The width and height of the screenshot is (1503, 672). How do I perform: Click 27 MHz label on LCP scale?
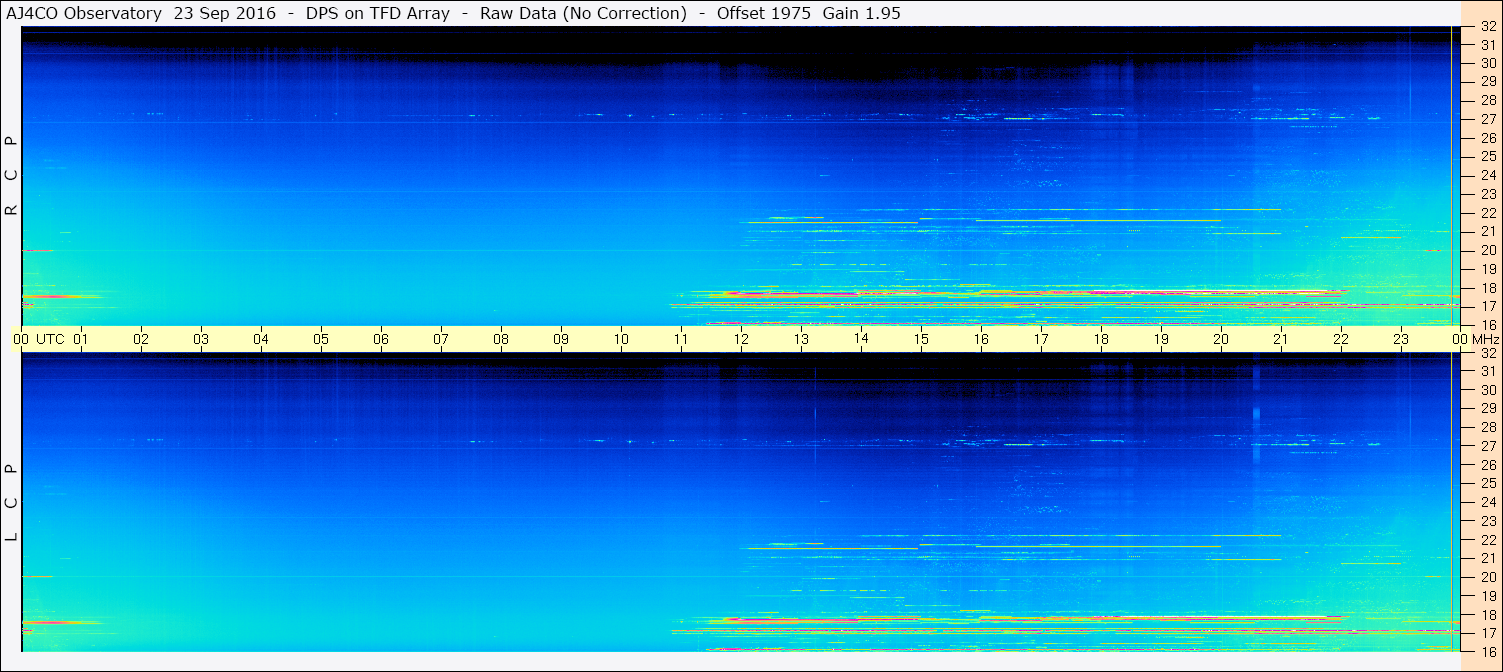[x=1488, y=446]
